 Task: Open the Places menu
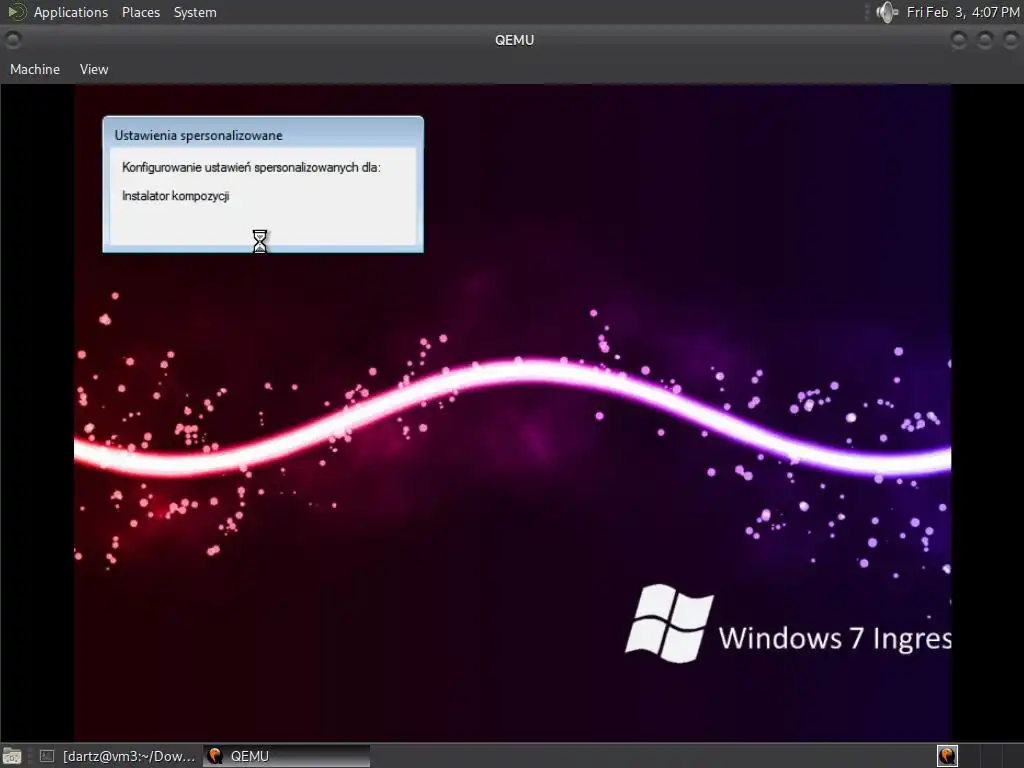[x=140, y=12]
